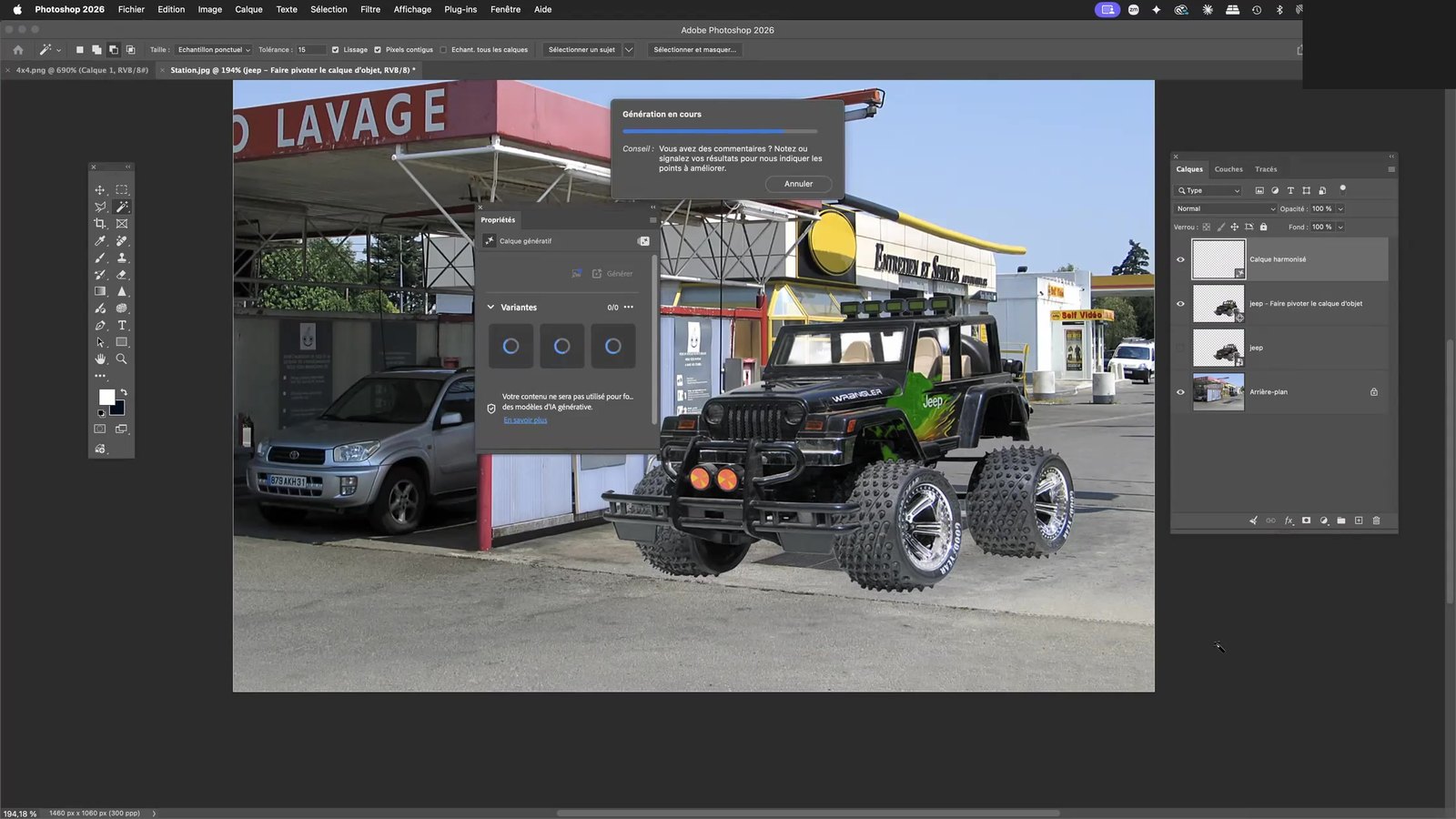Select the Rectangular Marquee tool
Screen dimensions: 1456x819
pyautogui.click(x=122, y=190)
